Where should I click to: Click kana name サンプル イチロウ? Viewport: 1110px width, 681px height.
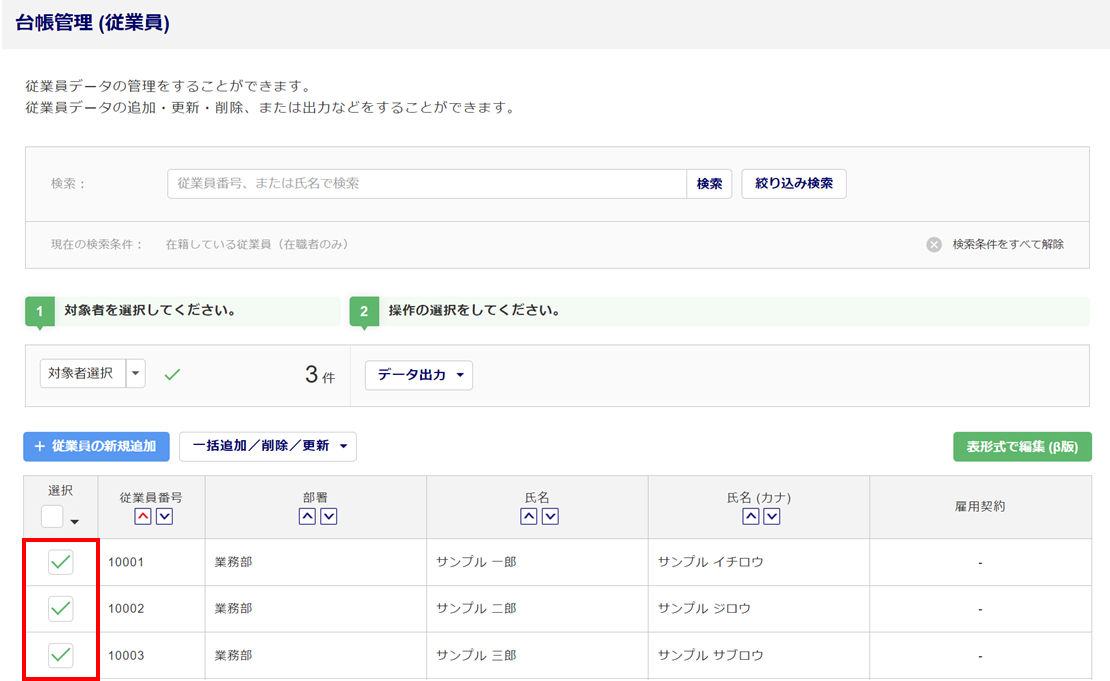click(711, 562)
